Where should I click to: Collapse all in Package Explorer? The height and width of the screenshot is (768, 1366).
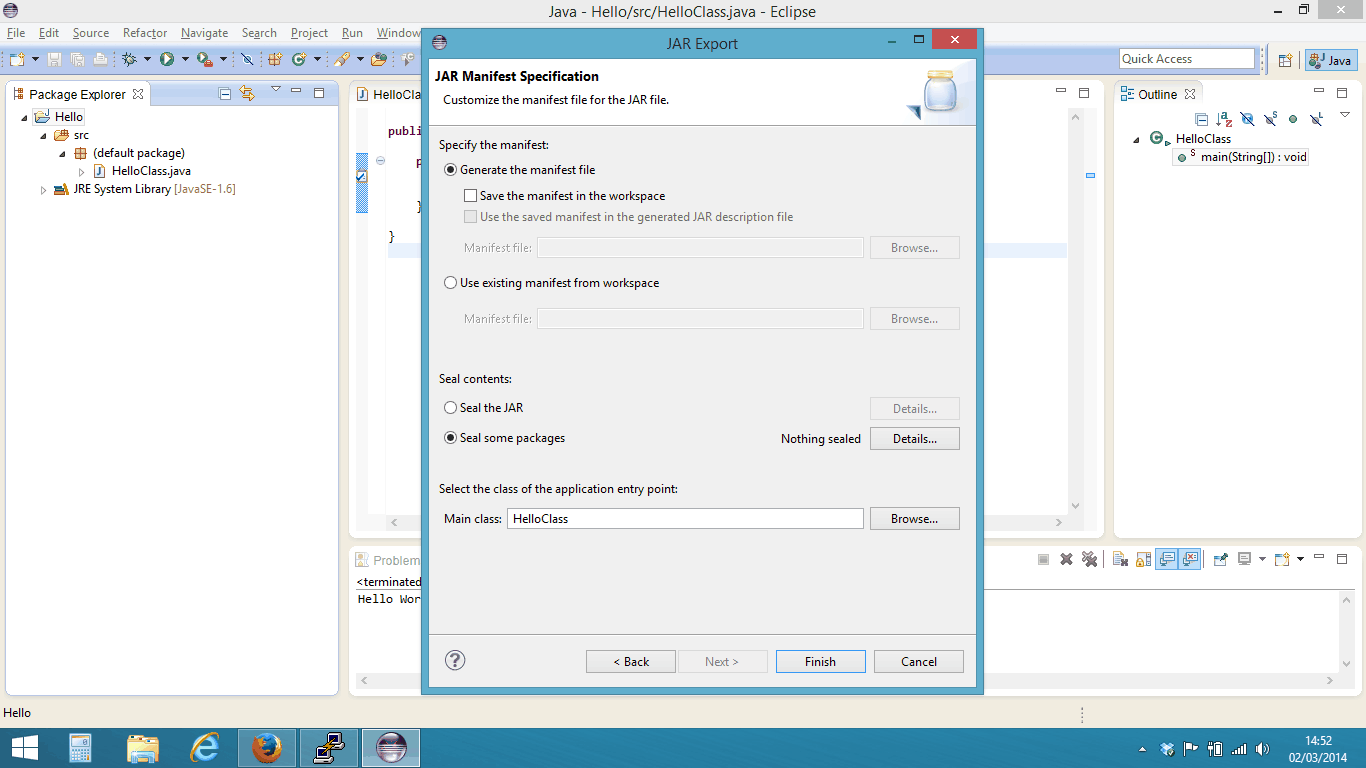[225, 94]
